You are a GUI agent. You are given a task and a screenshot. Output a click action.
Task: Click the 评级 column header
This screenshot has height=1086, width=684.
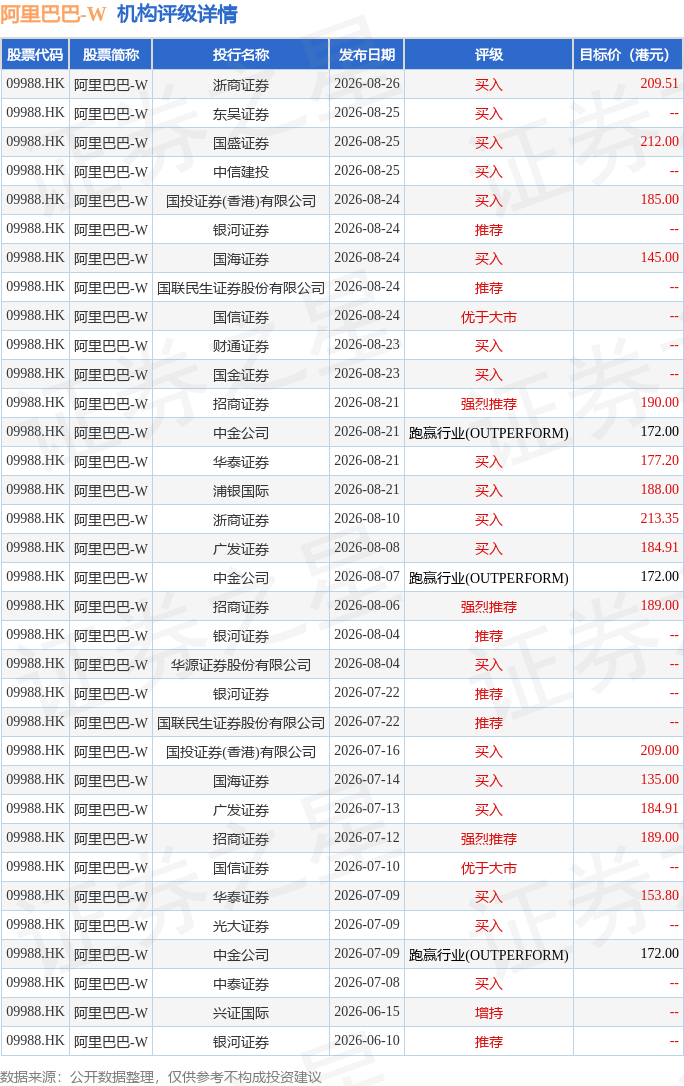click(x=489, y=55)
